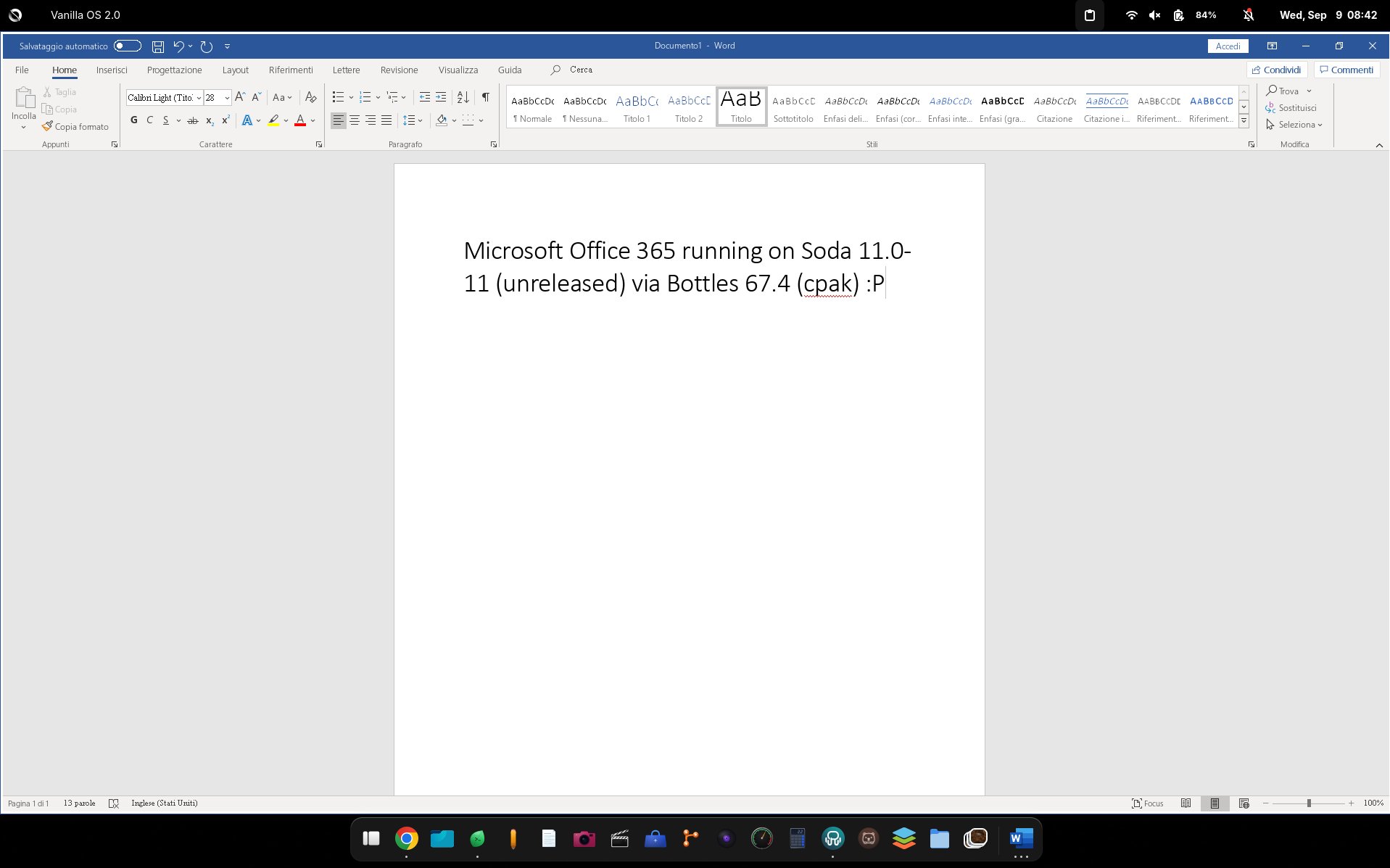The width and height of the screenshot is (1390, 868).
Task: Apply the Titolo 1 style
Action: [637, 107]
